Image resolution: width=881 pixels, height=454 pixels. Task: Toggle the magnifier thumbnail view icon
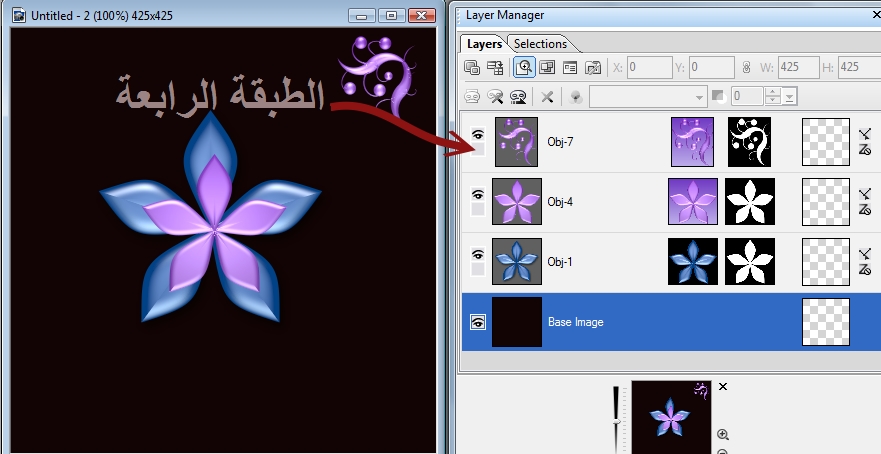523,68
